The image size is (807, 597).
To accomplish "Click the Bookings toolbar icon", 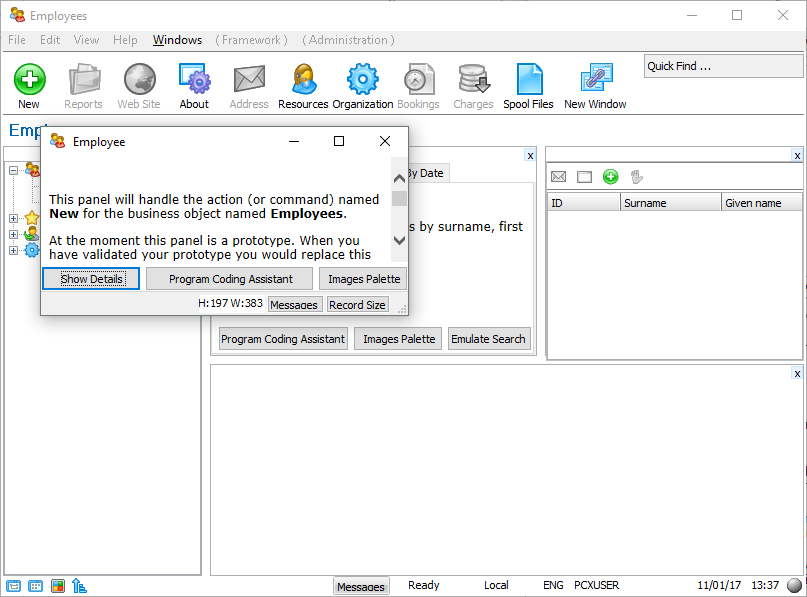I will click(418, 79).
